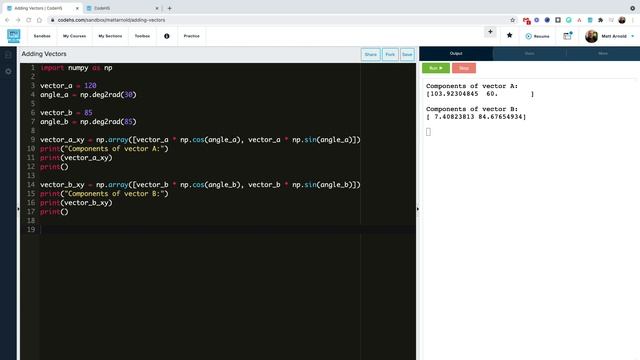The height and width of the screenshot is (360, 640).
Task: Open the calendar notification icon in the header
Action: click(567, 36)
